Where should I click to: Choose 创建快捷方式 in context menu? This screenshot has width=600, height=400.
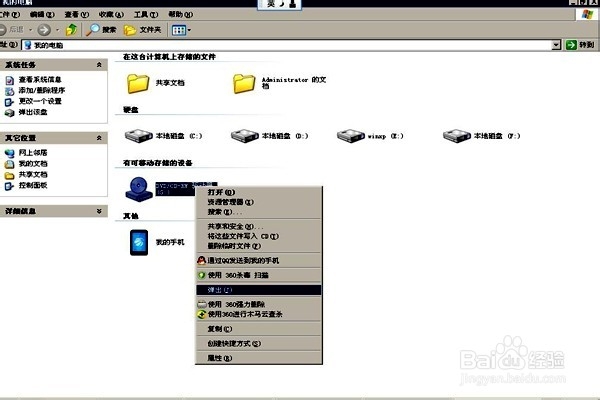pos(259,343)
